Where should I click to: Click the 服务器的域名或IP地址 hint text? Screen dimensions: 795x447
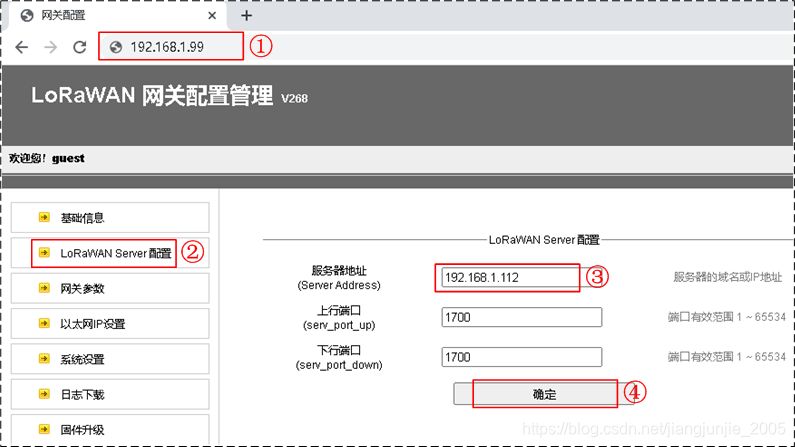[x=728, y=277]
